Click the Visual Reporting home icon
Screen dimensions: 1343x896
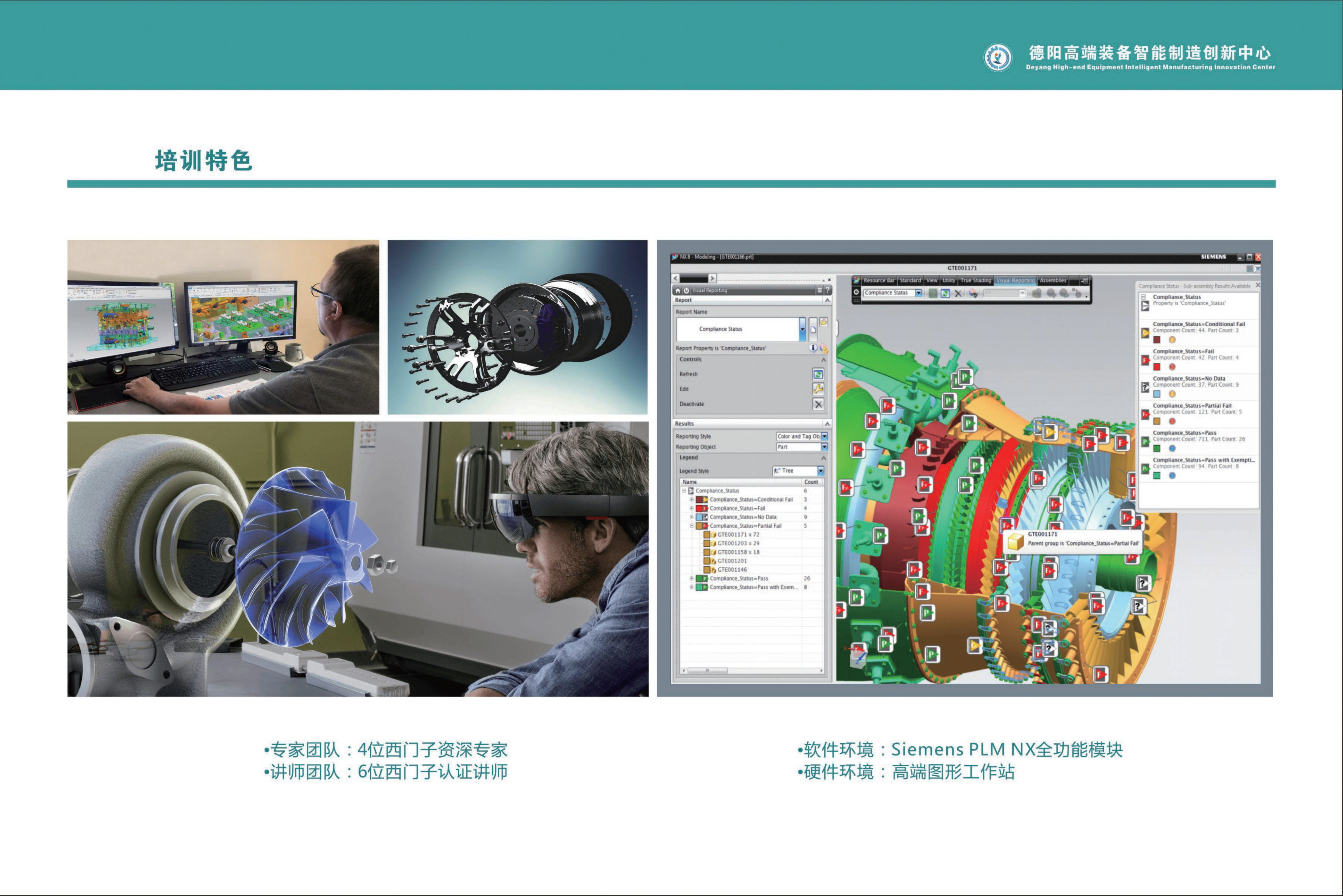click(678, 290)
